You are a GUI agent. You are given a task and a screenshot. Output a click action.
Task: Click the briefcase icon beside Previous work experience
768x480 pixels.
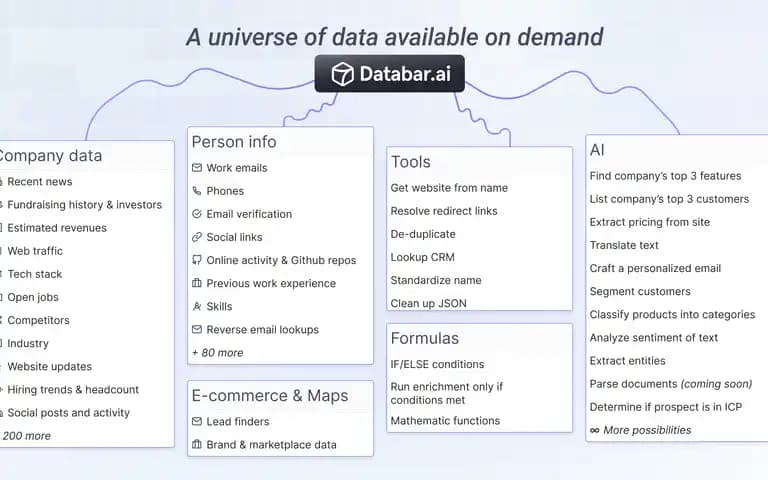click(197, 283)
